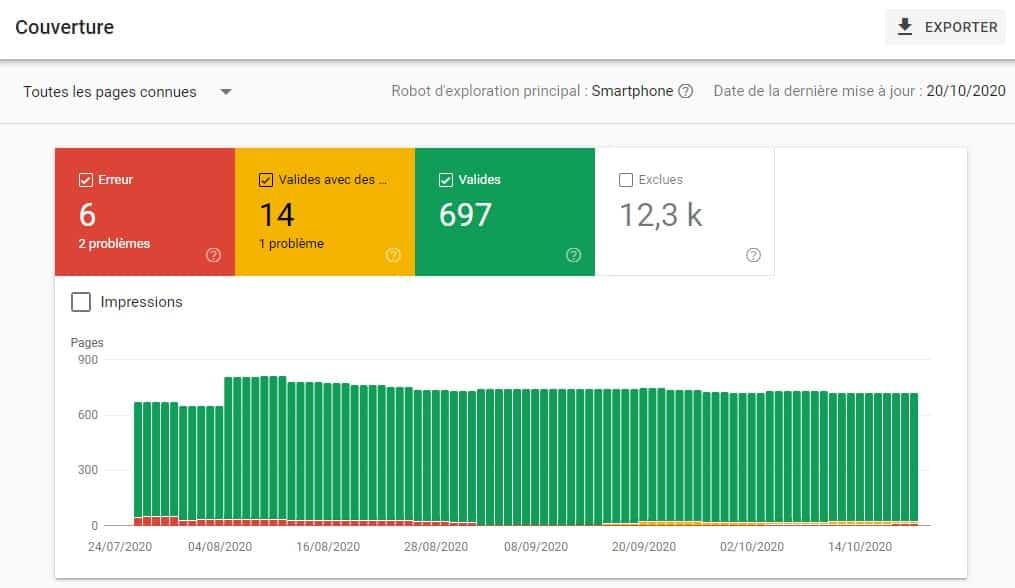Click the EXPORTER button
The height and width of the screenshot is (588, 1015).
tap(946, 27)
